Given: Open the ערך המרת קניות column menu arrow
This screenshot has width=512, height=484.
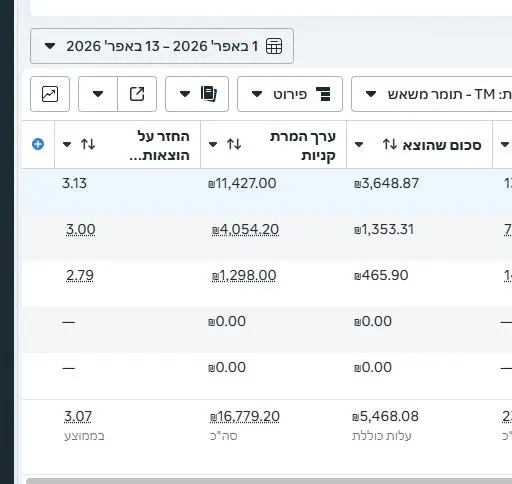Looking at the screenshot, I should pos(213,144).
